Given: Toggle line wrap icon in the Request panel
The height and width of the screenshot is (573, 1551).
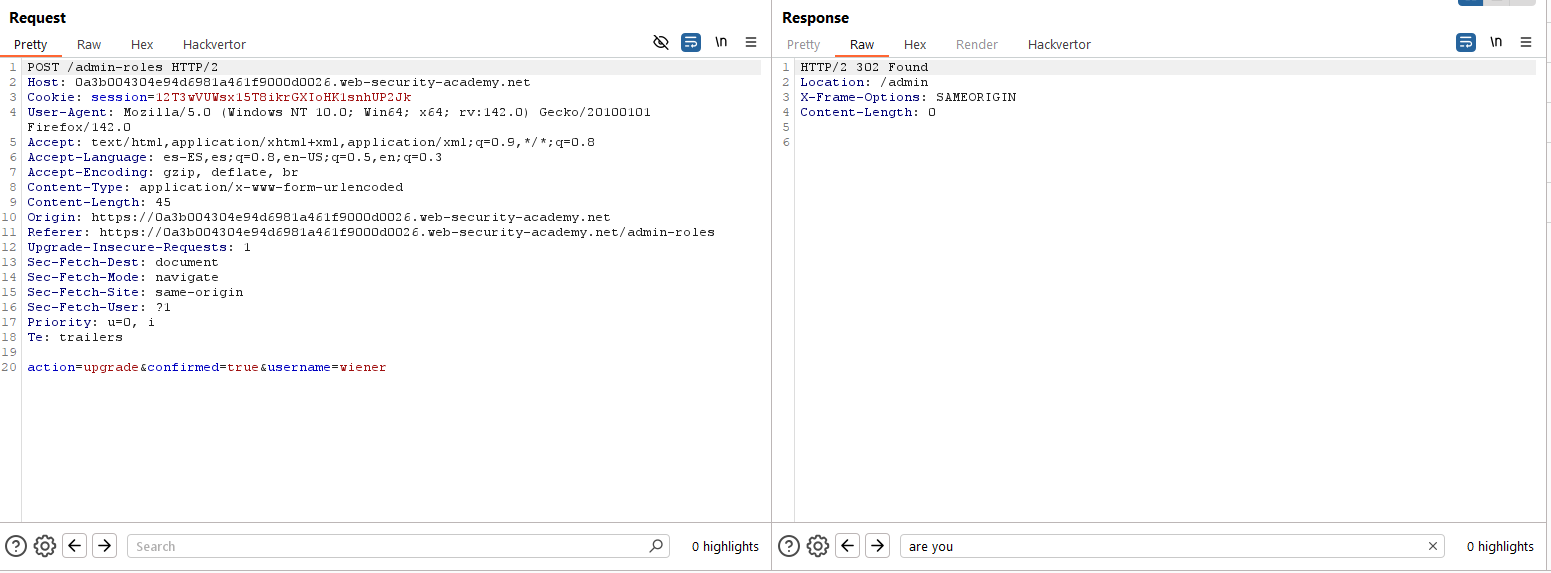Looking at the screenshot, I should 691,42.
